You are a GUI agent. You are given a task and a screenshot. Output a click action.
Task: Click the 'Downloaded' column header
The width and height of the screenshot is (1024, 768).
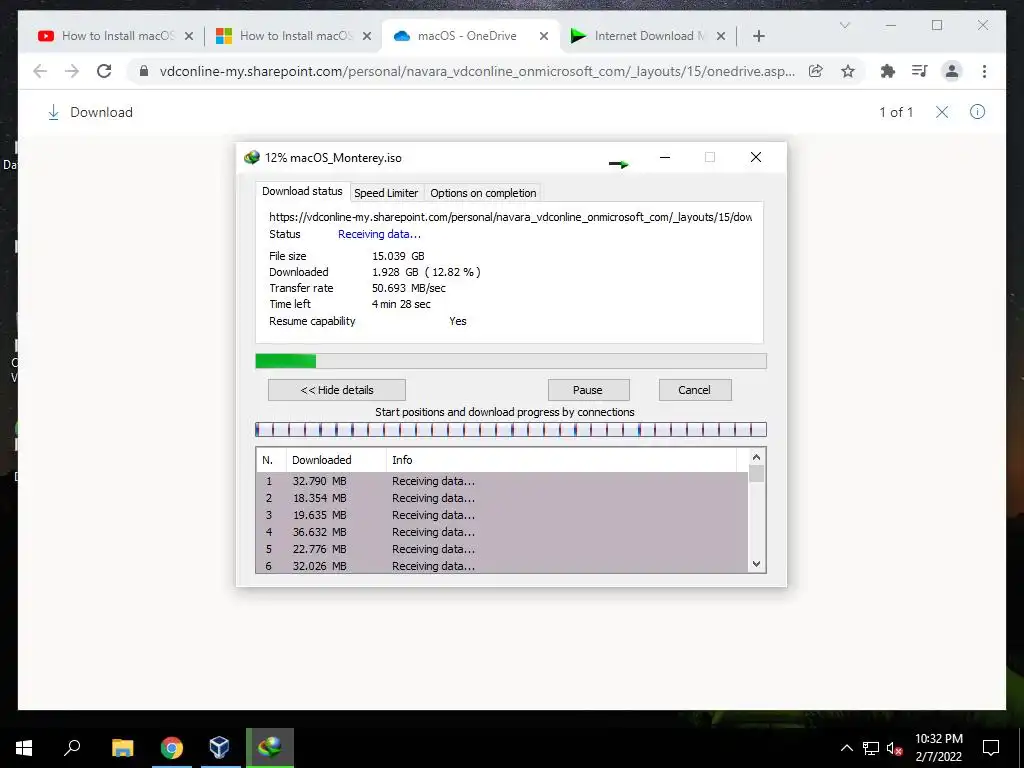click(336, 460)
